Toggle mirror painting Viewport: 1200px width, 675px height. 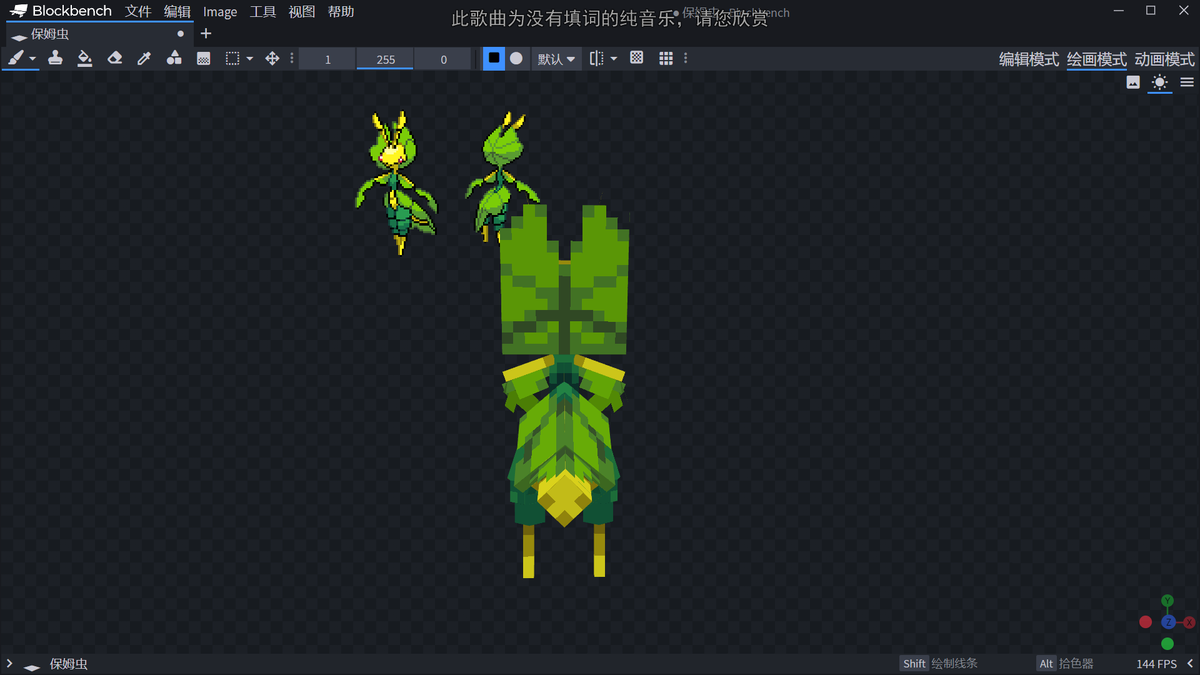click(596, 58)
